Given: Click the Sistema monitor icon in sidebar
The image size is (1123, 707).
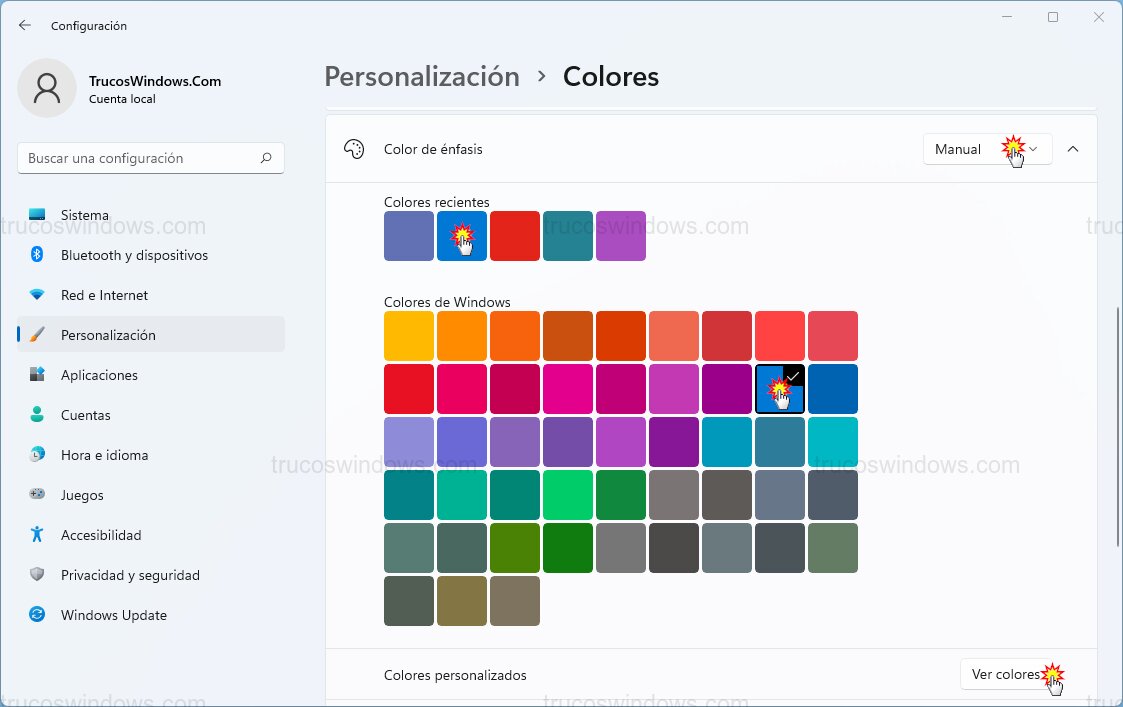Looking at the screenshot, I should coord(37,215).
